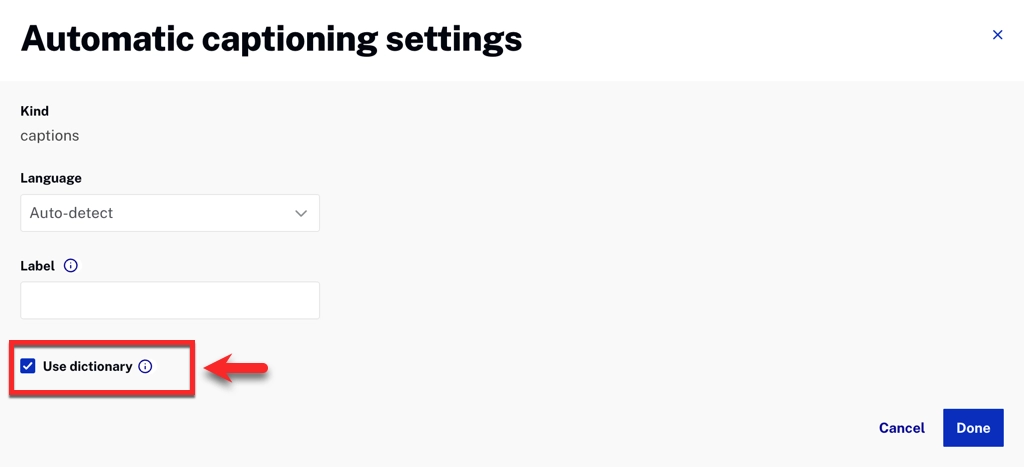Image resolution: width=1024 pixels, height=467 pixels.
Task: Focus the empty Label text field
Action: point(170,300)
